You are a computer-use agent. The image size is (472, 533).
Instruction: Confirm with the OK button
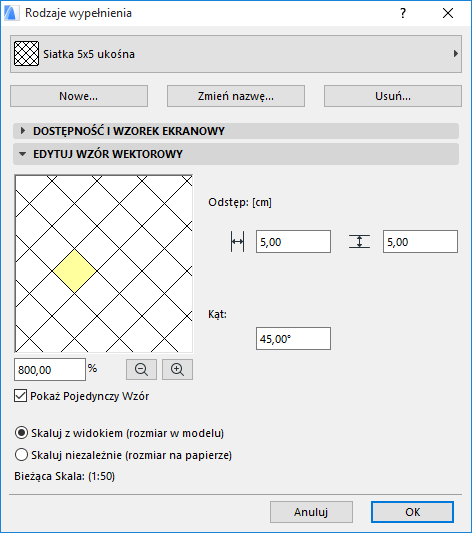(x=413, y=512)
